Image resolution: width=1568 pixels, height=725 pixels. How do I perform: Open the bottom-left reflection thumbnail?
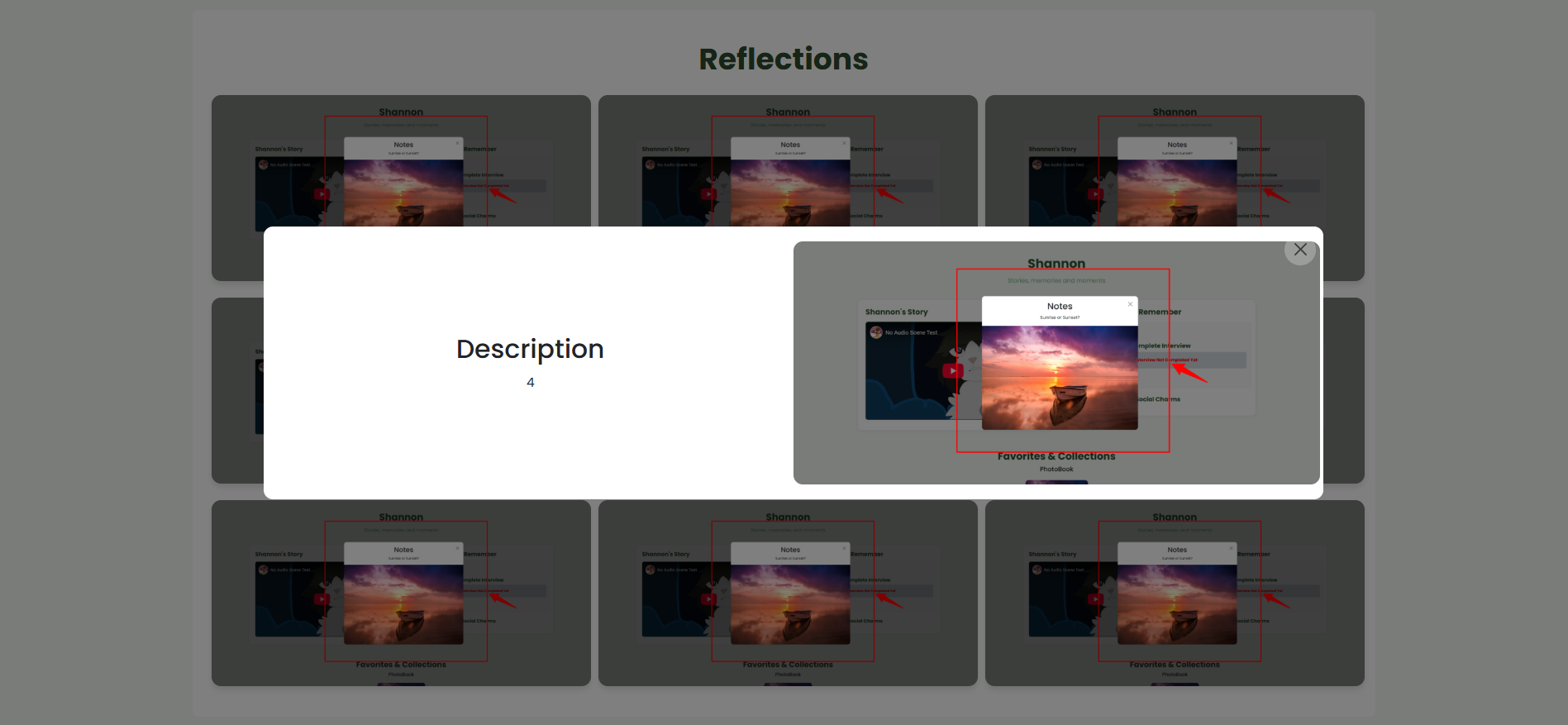401,593
